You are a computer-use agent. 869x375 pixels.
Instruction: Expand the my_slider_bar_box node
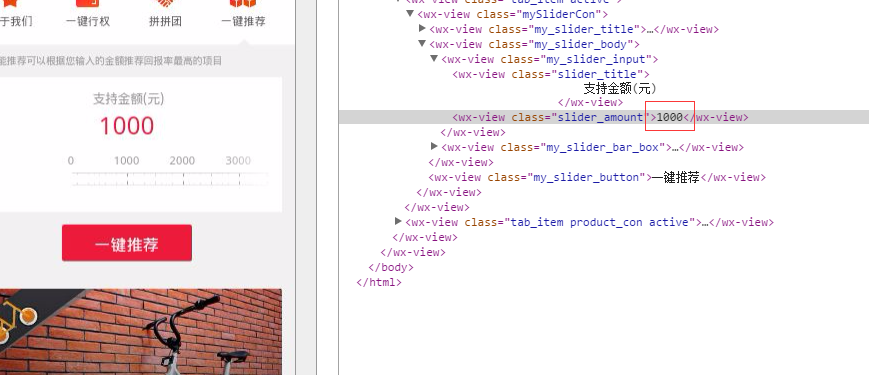click(434, 147)
